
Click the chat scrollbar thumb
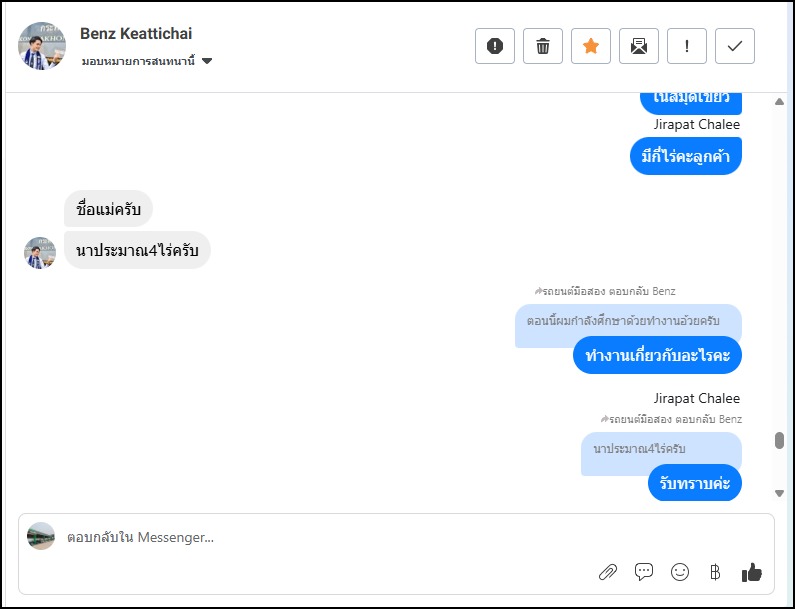click(x=779, y=441)
